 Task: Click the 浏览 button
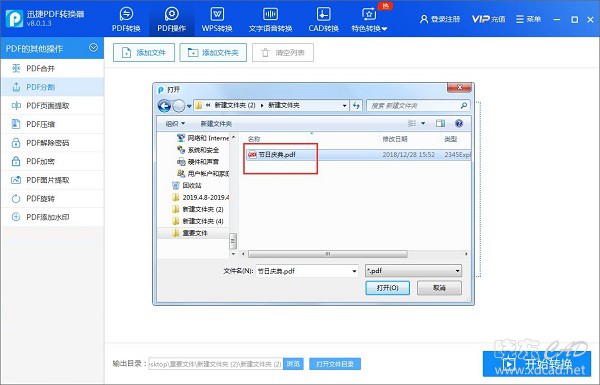tap(293, 364)
